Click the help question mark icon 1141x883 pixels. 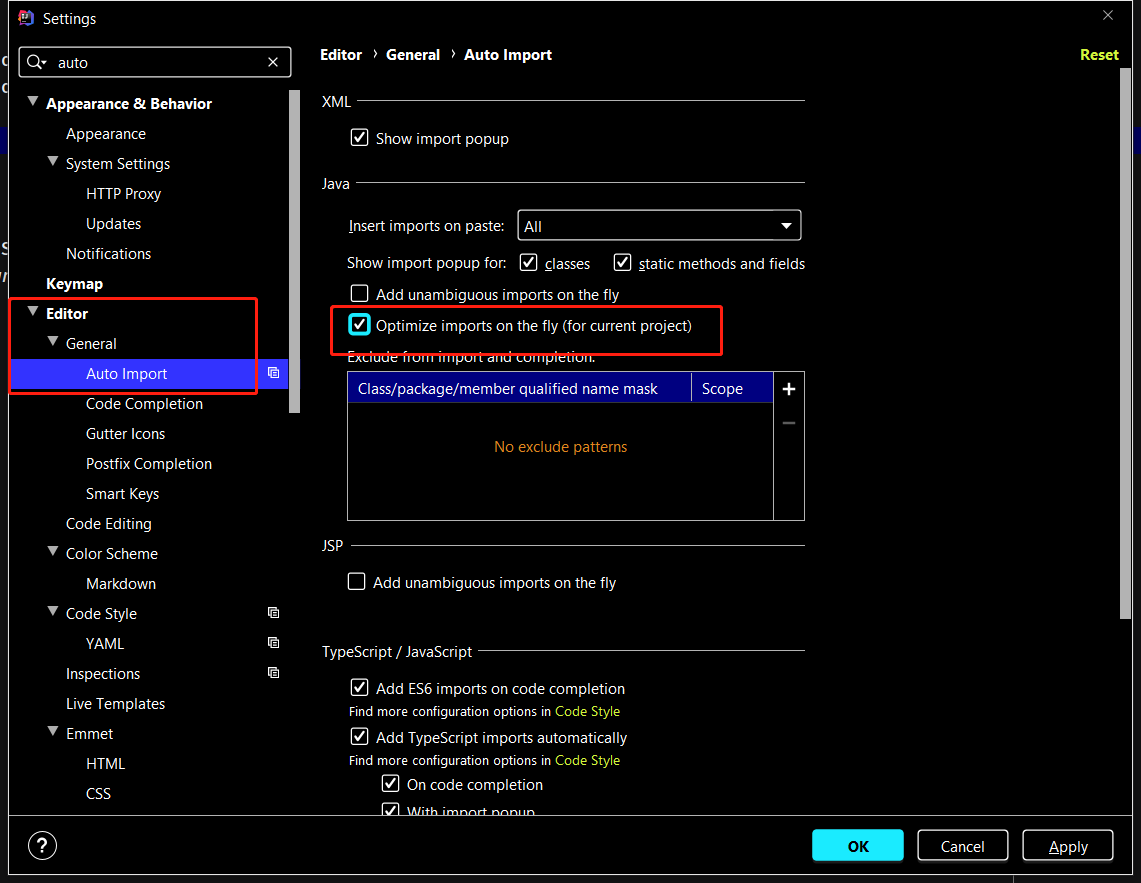click(x=43, y=845)
